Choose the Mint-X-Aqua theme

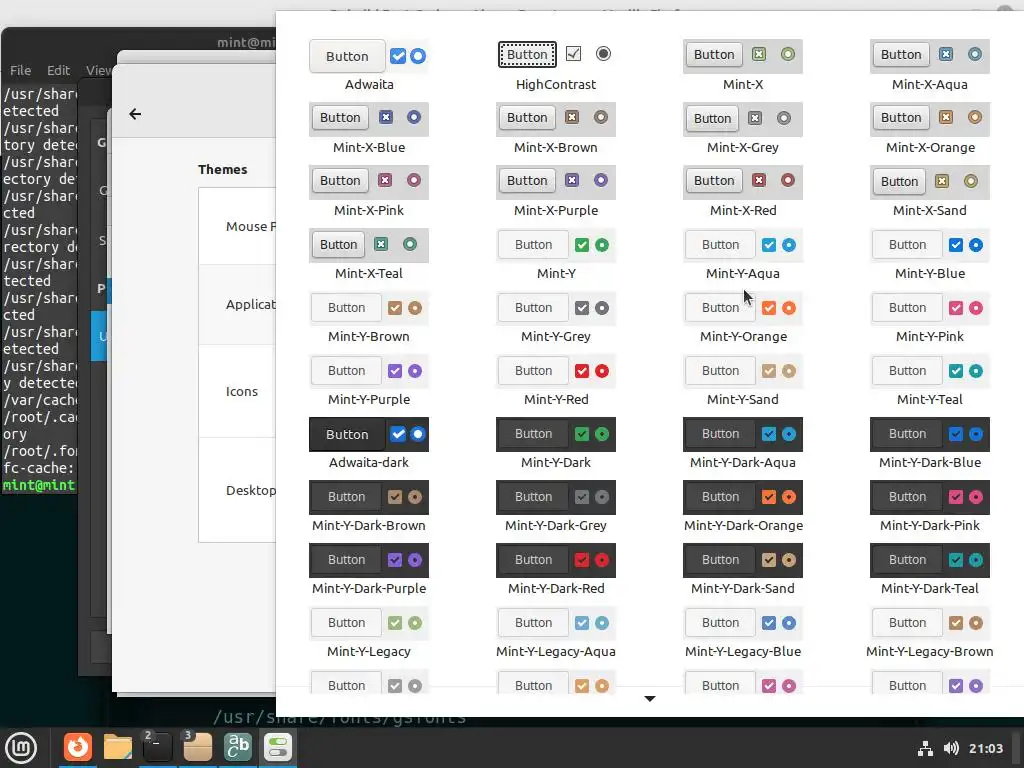[929, 65]
